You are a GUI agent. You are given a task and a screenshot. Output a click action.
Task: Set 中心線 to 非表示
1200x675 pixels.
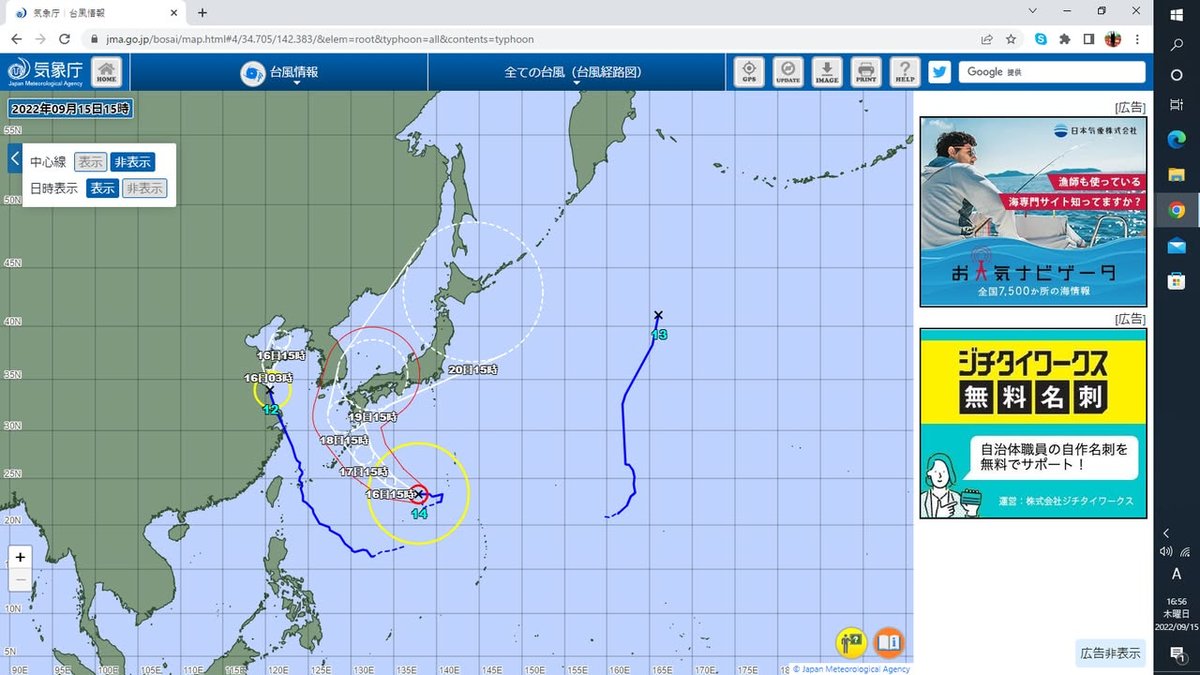[132, 162]
